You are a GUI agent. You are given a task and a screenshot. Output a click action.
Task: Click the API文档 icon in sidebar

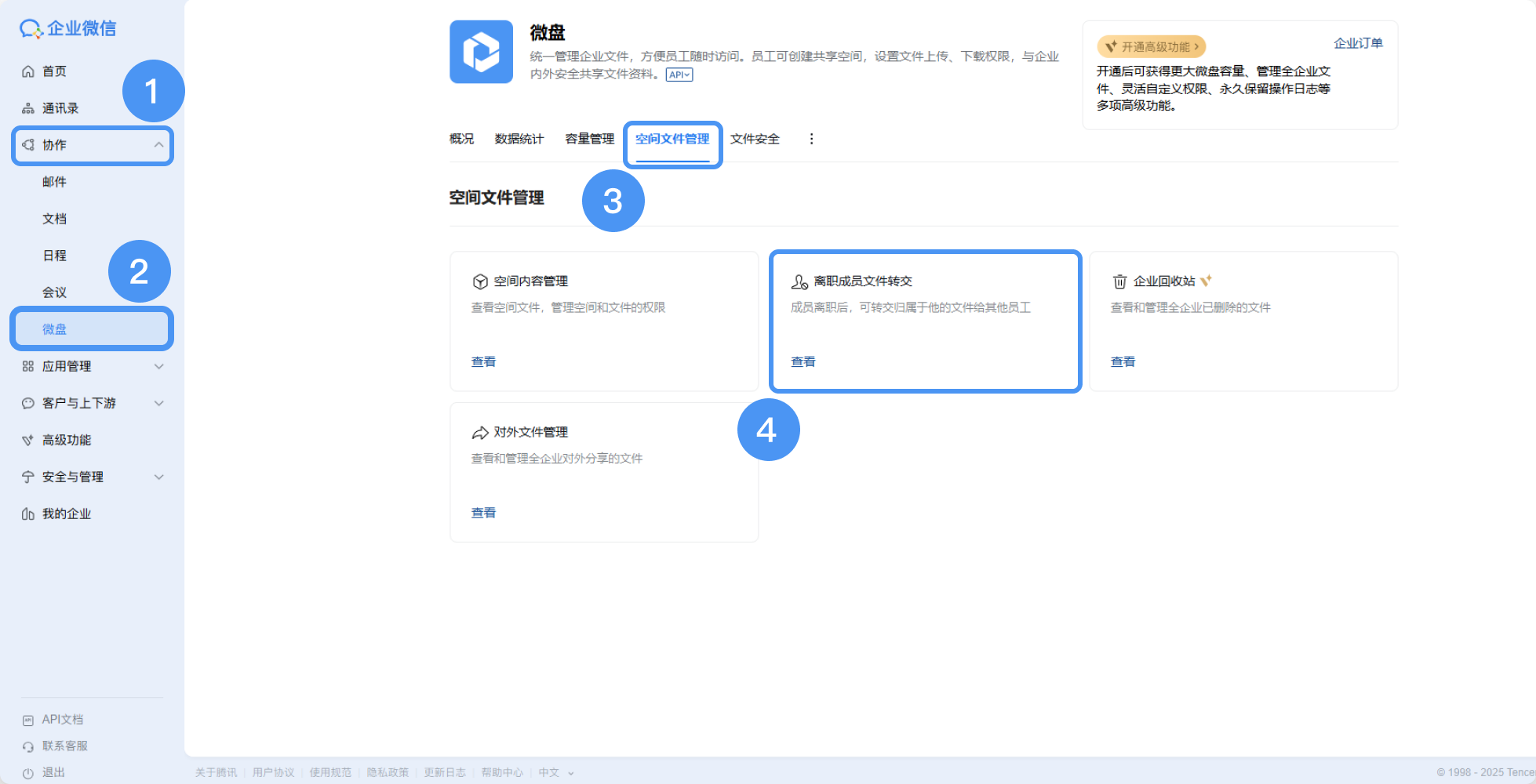pyautogui.click(x=28, y=720)
